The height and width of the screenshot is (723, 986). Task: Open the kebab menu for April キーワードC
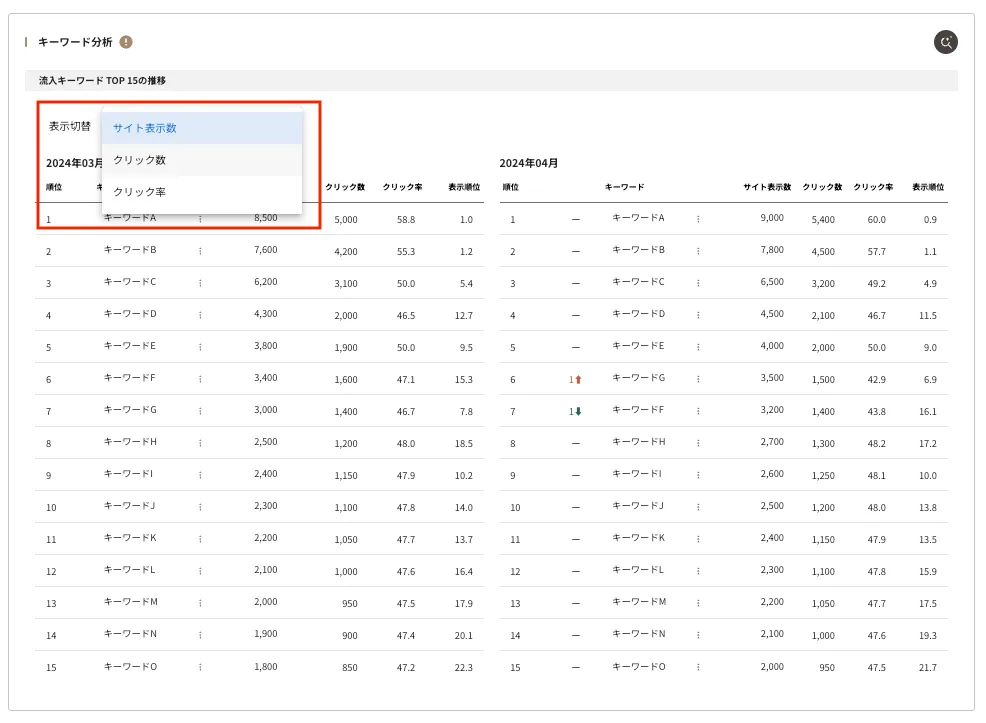click(698, 283)
